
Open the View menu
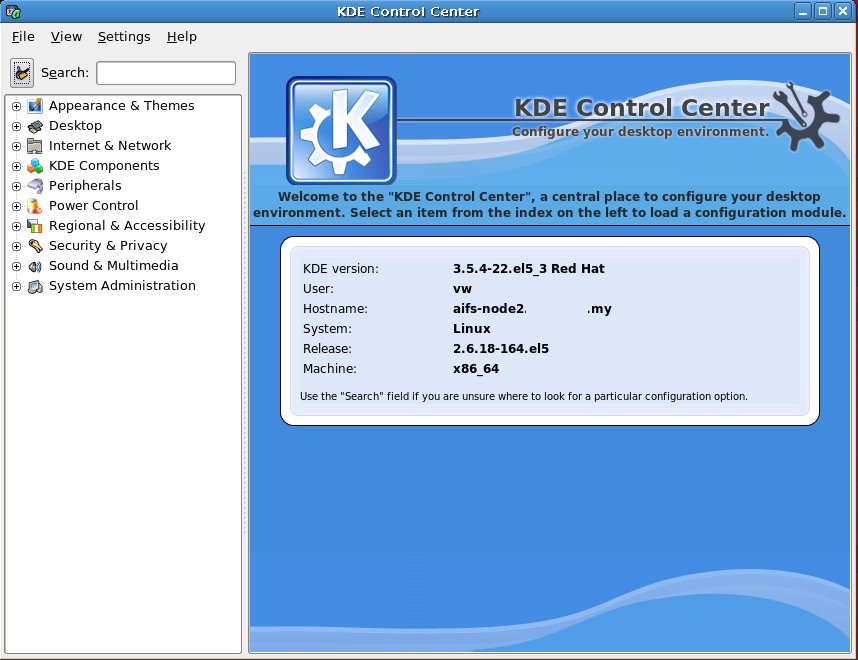tap(66, 37)
